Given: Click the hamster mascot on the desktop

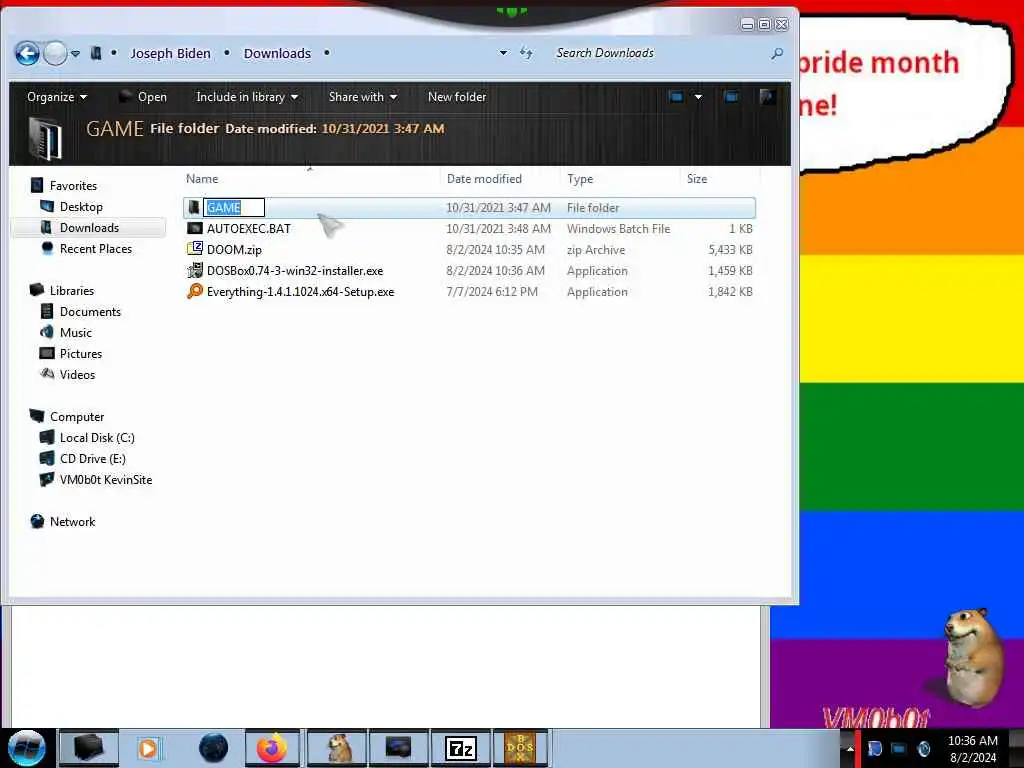Looking at the screenshot, I should click(972, 658).
